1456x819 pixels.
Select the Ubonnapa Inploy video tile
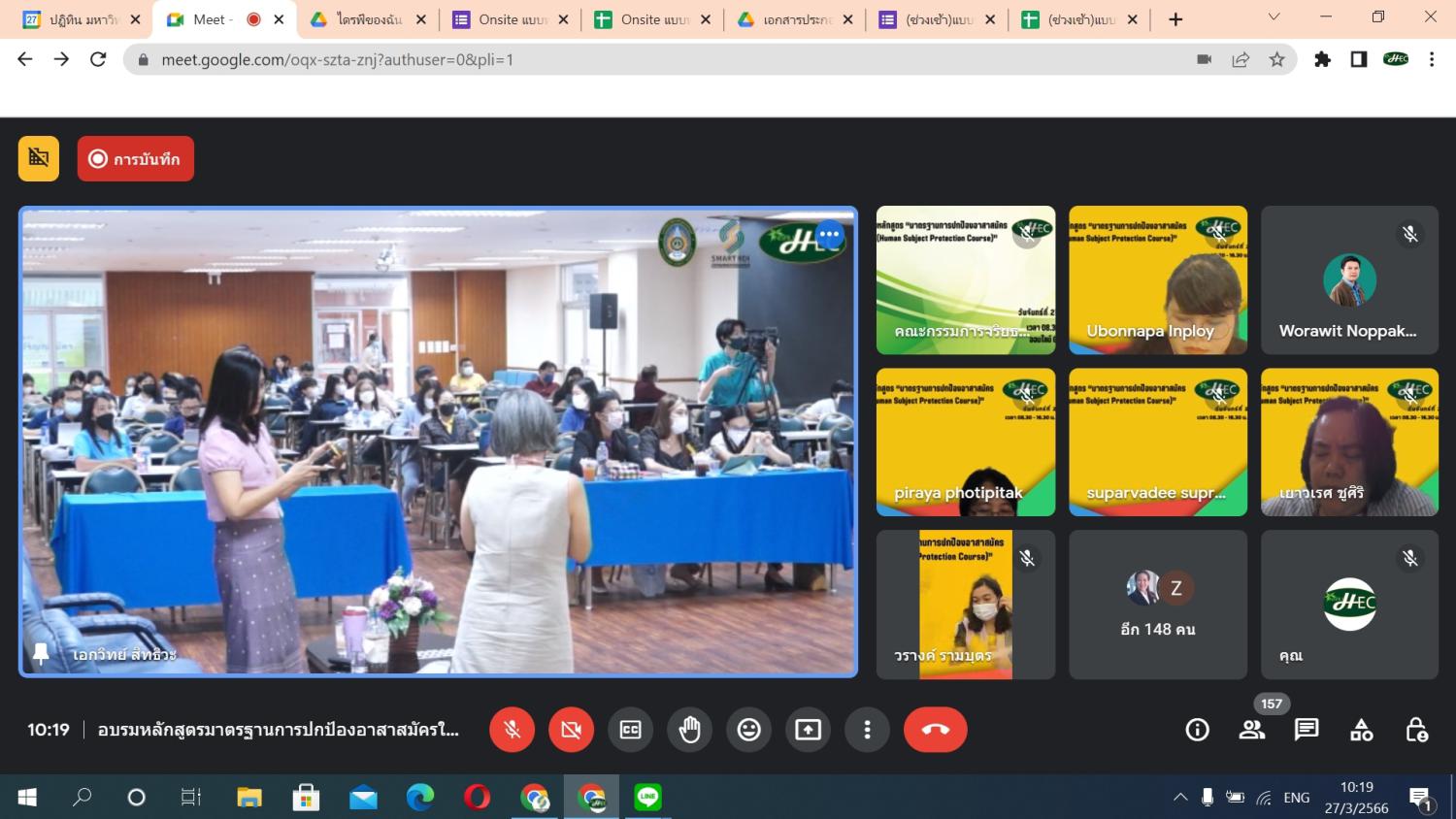pos(1157,279)
